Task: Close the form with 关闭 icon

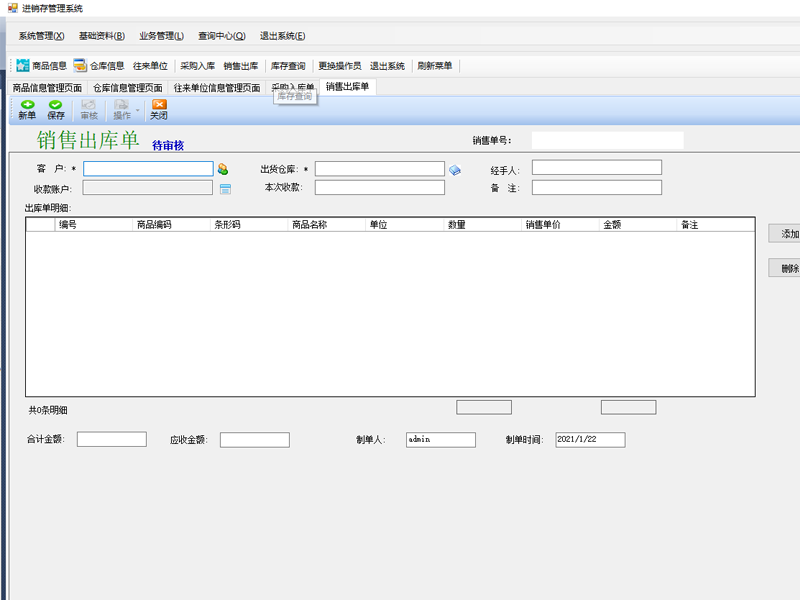Action: click(159, 105)
